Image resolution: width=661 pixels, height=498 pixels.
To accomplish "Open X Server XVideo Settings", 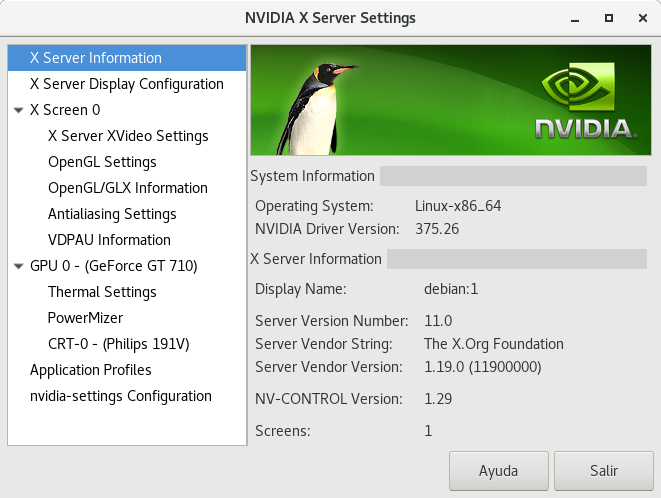I will 128,136.
